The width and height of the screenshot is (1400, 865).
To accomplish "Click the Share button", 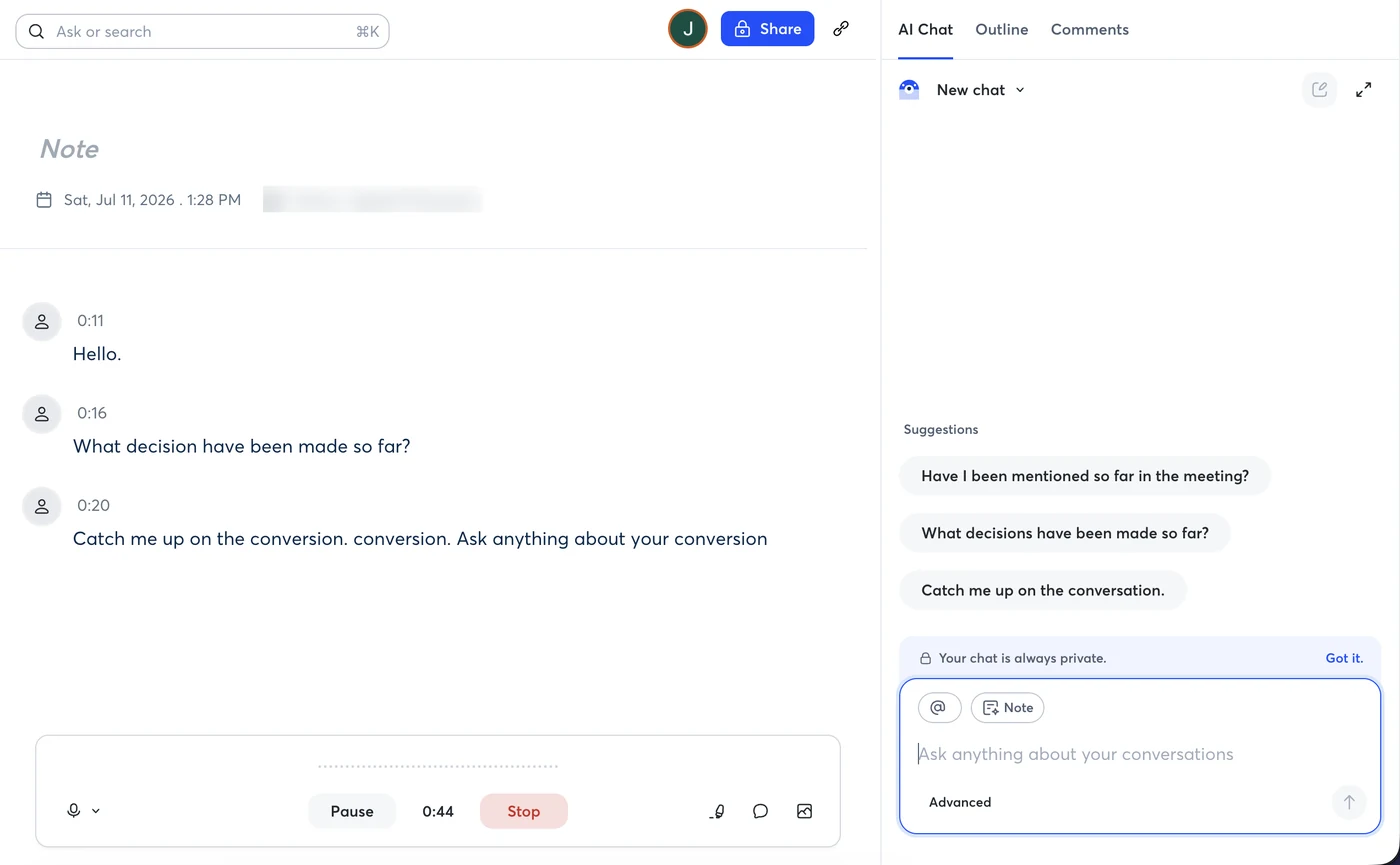I will click(x=767, y=29).
